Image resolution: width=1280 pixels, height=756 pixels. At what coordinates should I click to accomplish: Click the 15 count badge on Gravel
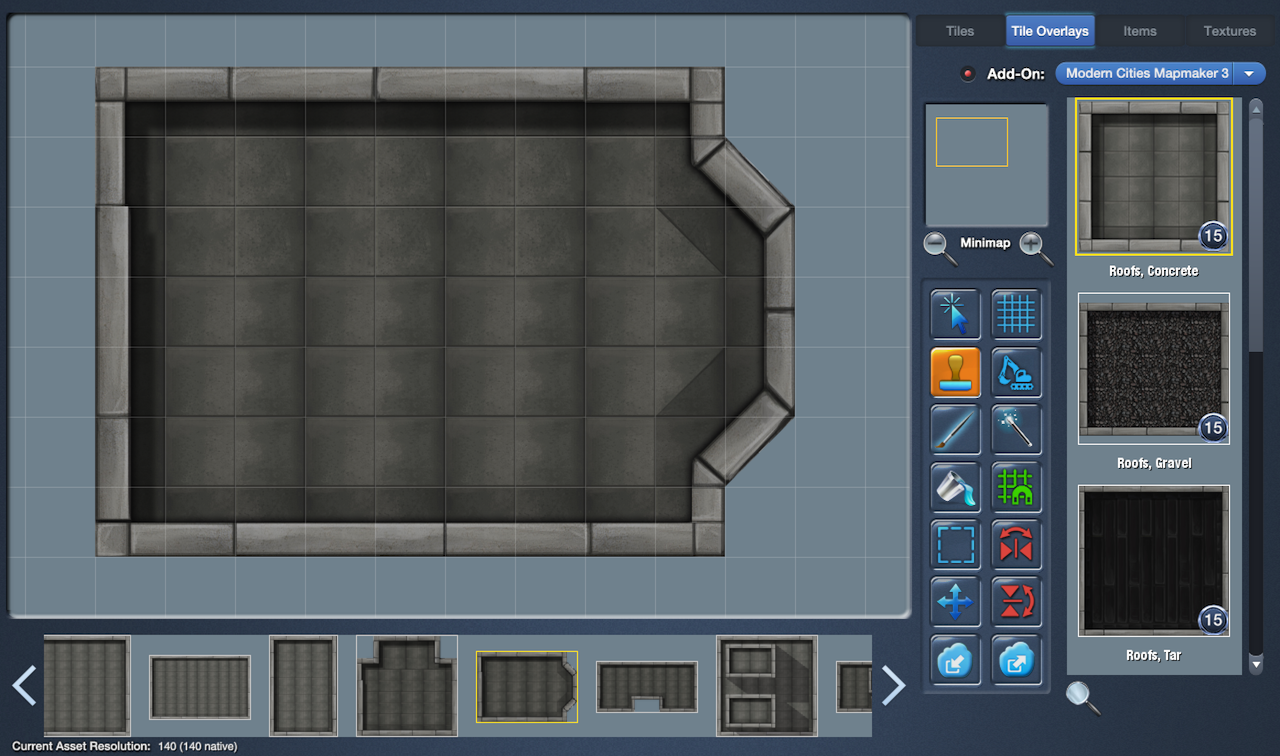[1213, 428]
